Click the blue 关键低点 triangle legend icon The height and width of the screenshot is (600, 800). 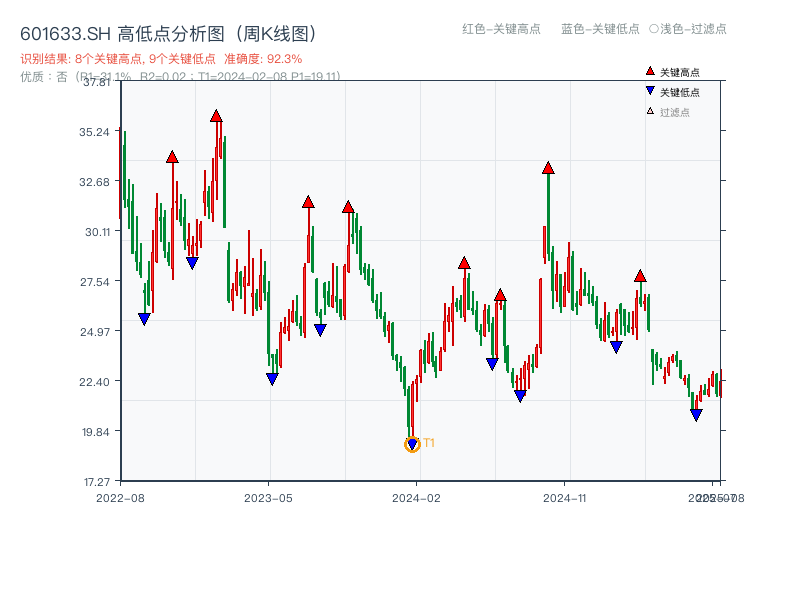pyautogui.click(x=650, y=90)
